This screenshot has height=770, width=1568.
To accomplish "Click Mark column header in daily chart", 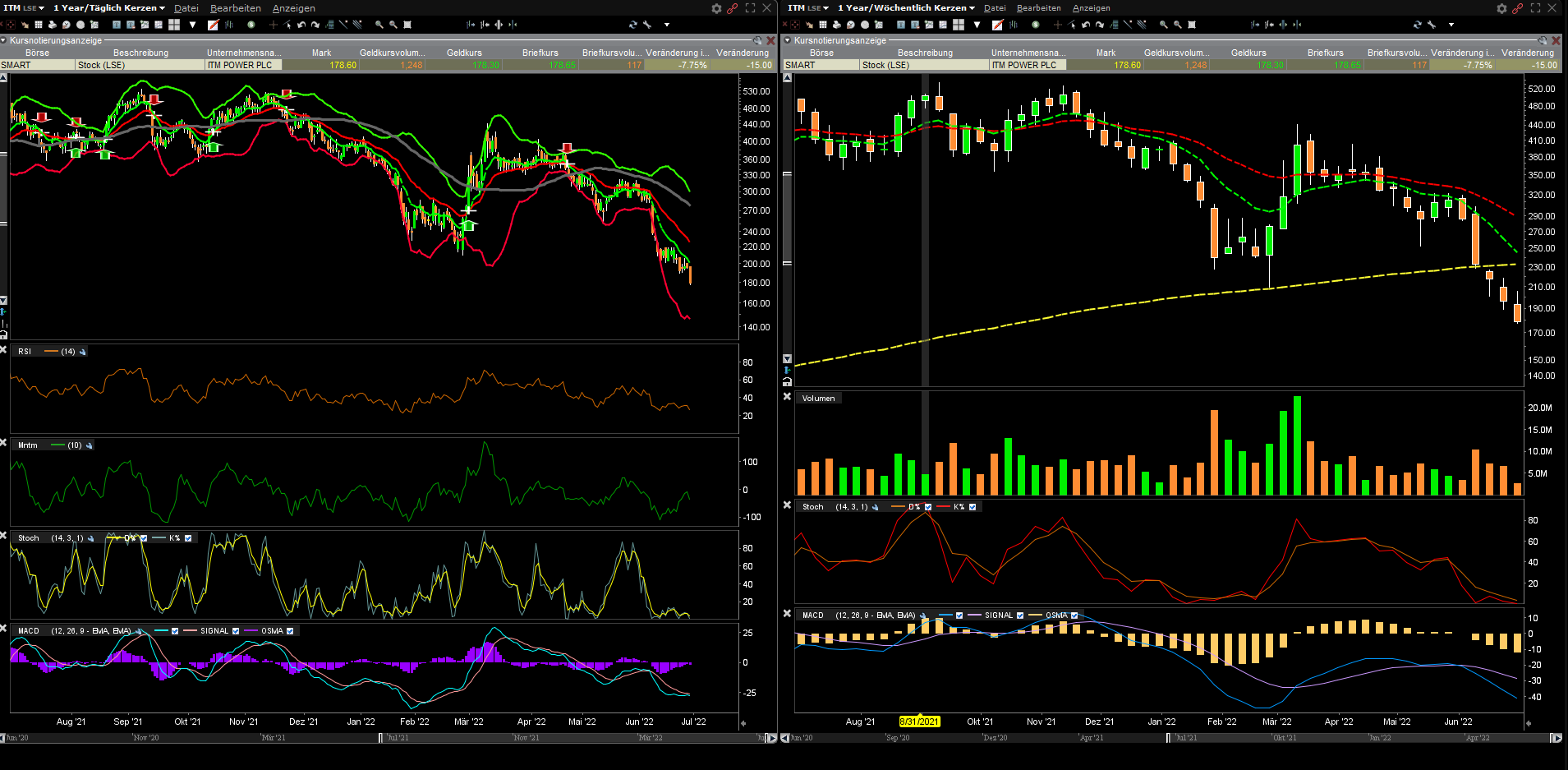I will coord(321,53).
